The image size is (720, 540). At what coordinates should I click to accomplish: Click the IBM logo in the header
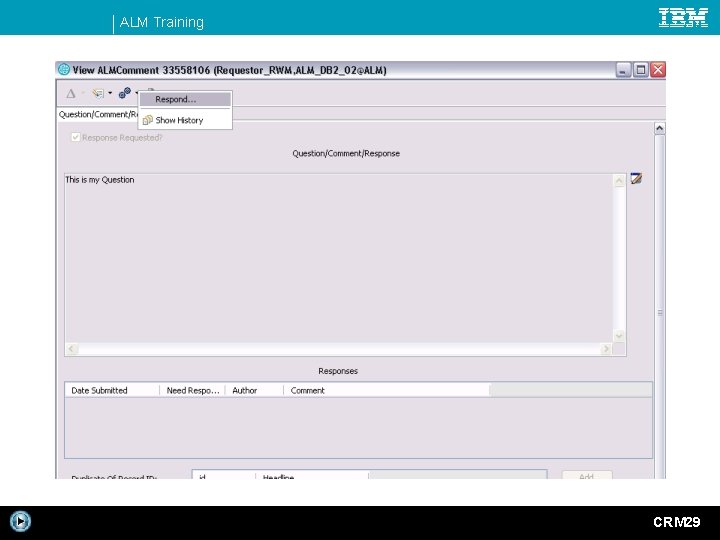click(x=683, y=17)
